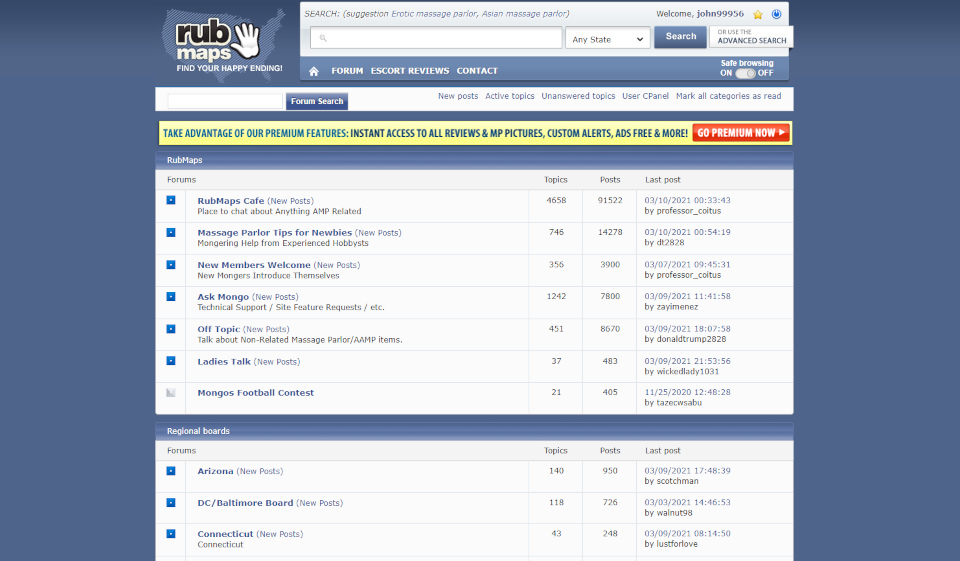Click the RubMaps category header
The width and height of the screenshot is (960, 561).
[184, 160]
